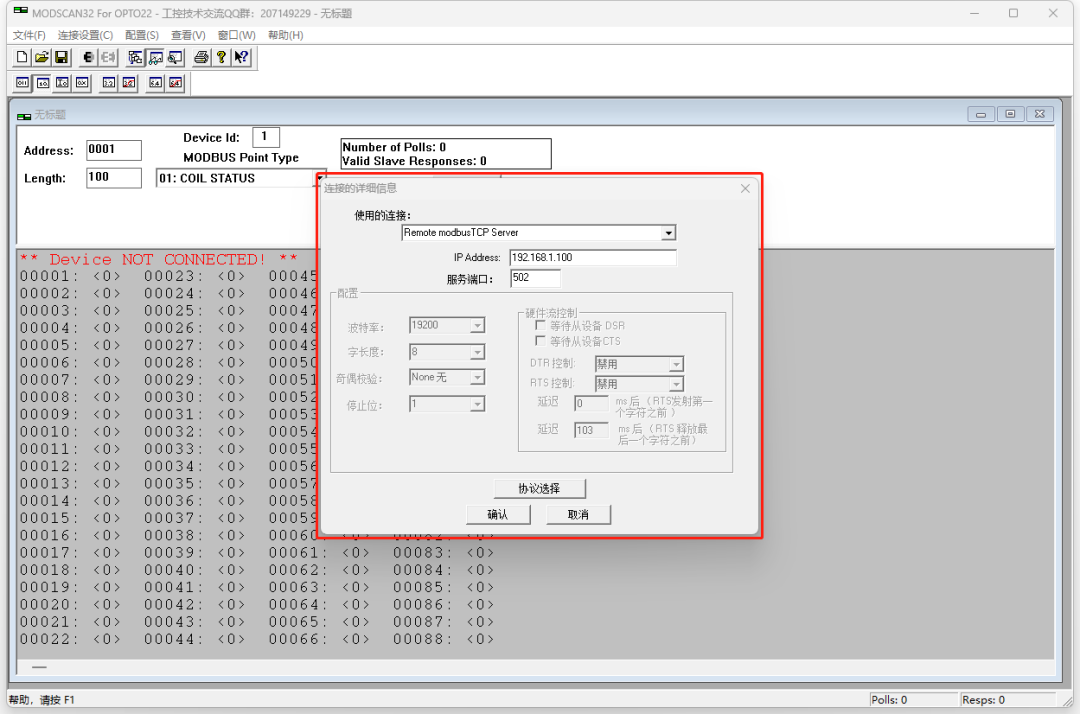Select the 64-bit floating point display icon
This screenshot has width=1080, height=714.
pyautogui.click(x=174, y=83)
